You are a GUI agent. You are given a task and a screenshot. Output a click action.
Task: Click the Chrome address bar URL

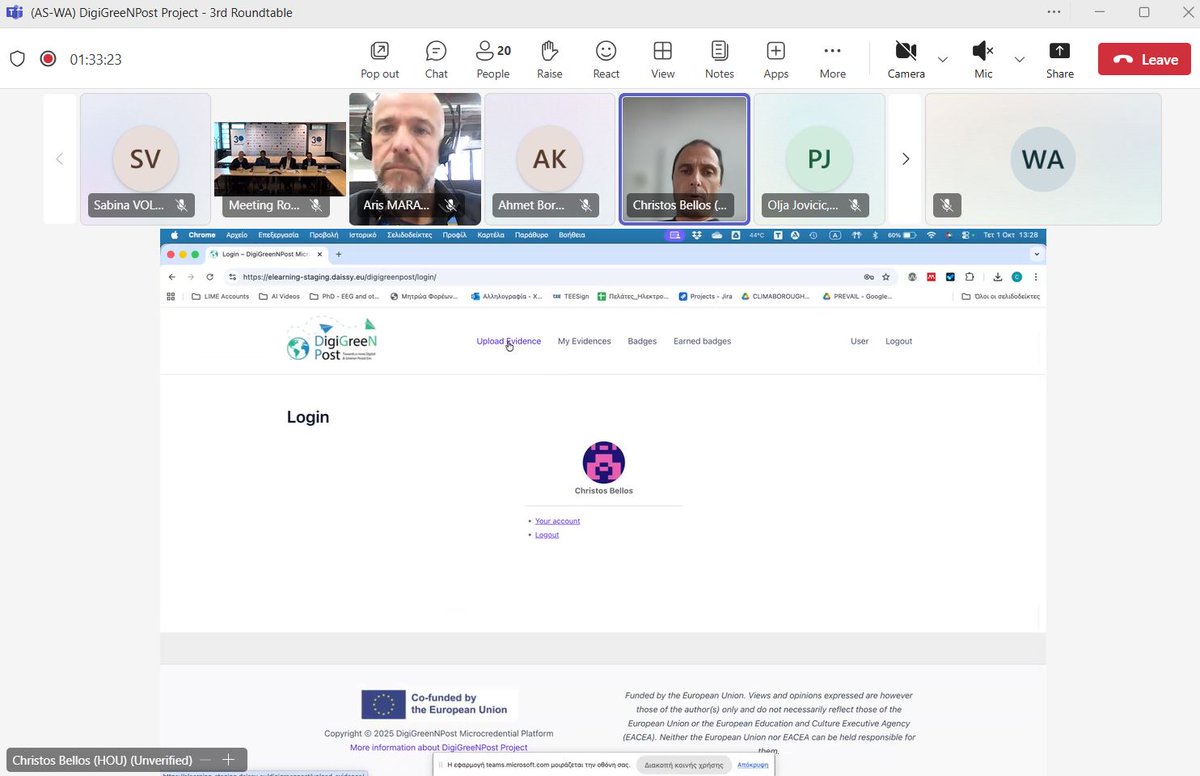click(340, 277)
